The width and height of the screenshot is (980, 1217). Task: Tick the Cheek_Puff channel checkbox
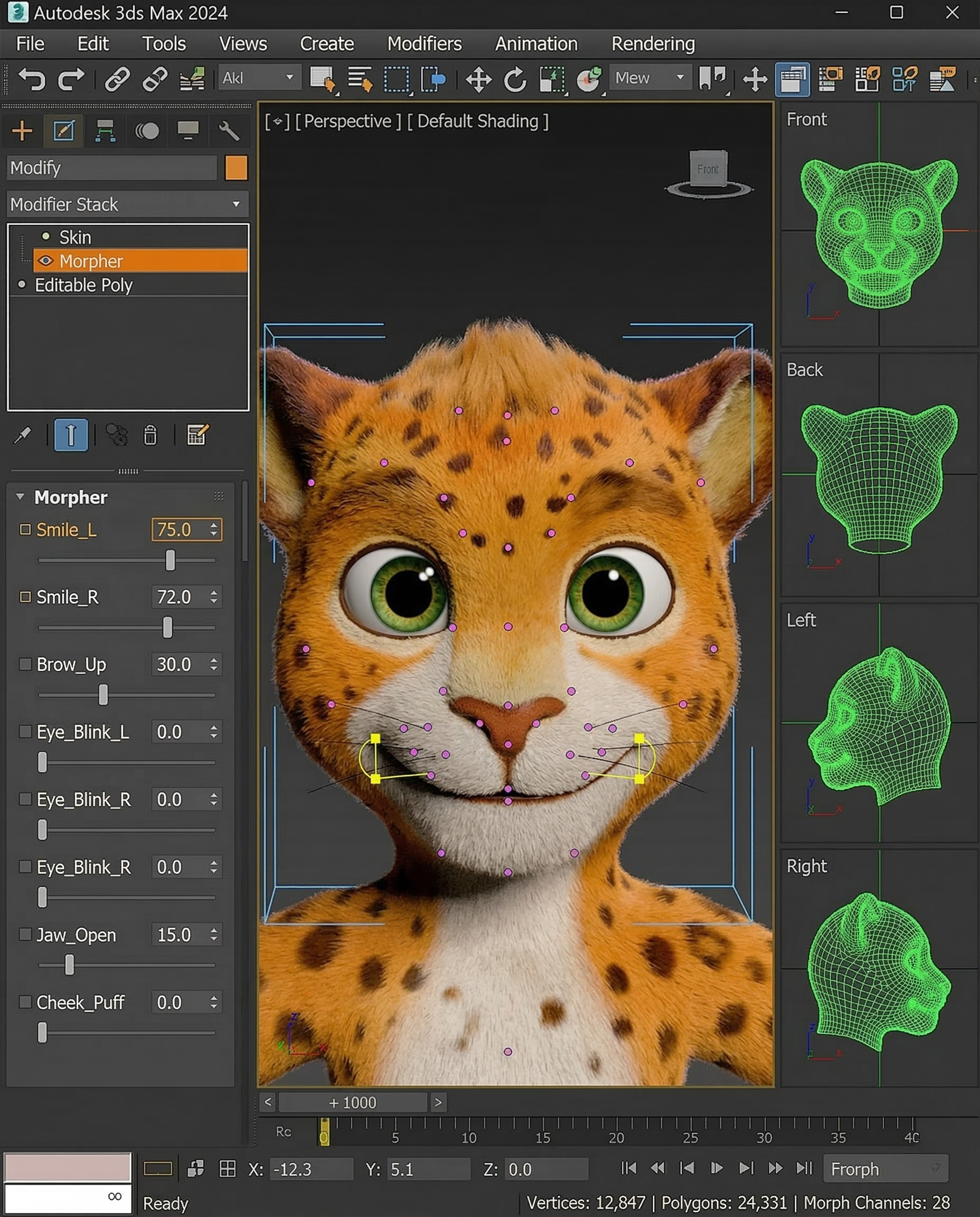pyautogui.click(x=25, y=1002)
